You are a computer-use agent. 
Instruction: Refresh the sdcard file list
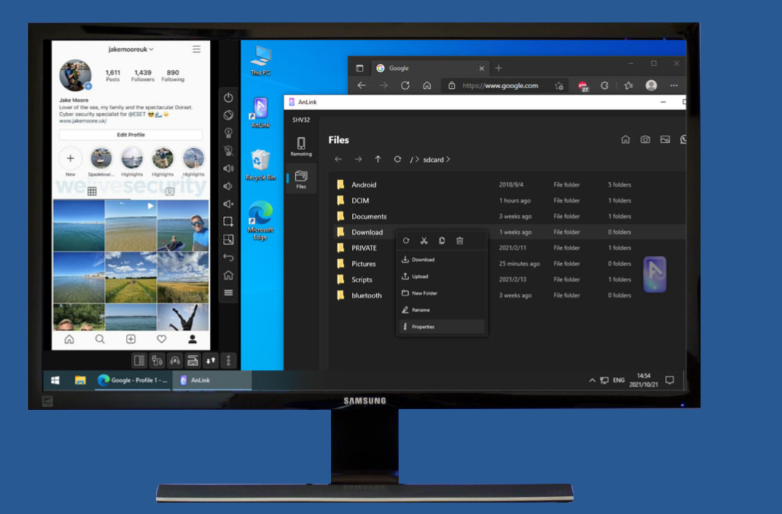pyautogui.click(x=397, y=159)
